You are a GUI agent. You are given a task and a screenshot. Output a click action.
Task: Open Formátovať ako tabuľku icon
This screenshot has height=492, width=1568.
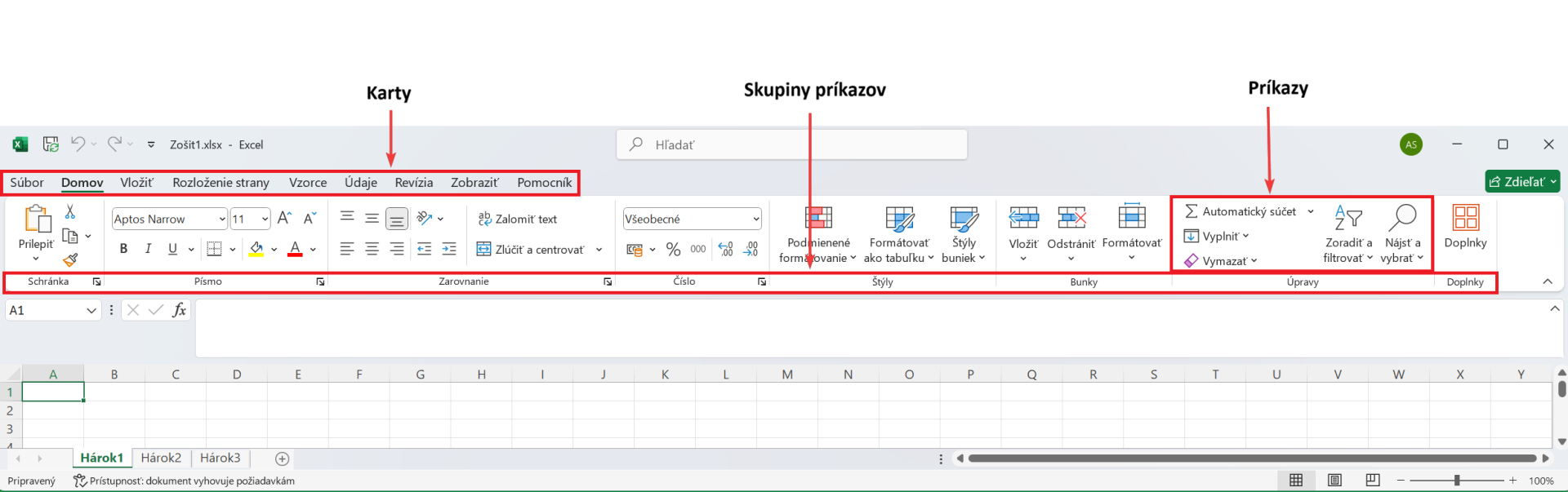(x=899, y=218)
